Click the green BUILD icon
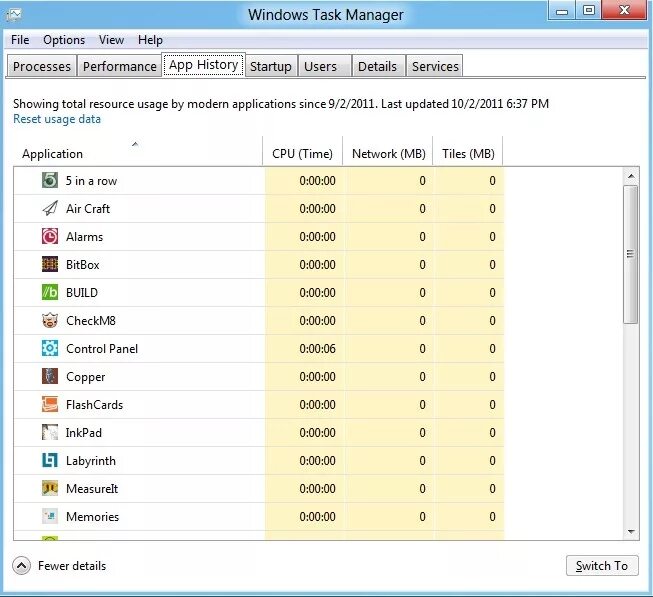 point(50,293)
